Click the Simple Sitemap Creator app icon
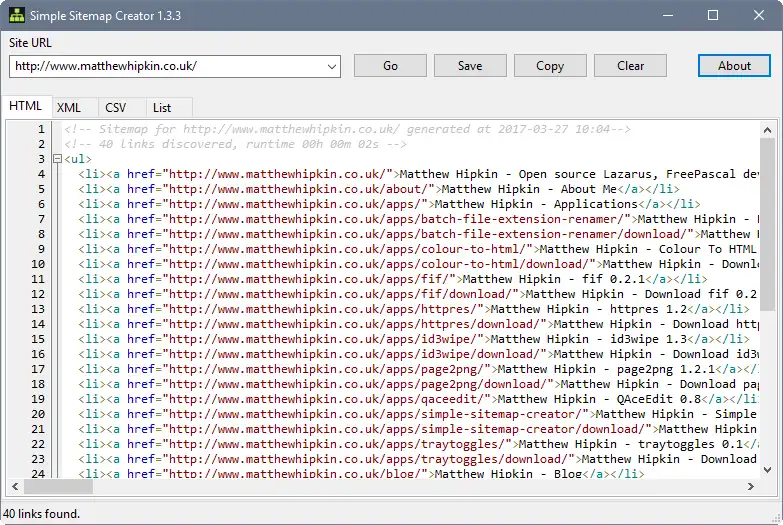The image size is (783, 525). coord(16,15)
